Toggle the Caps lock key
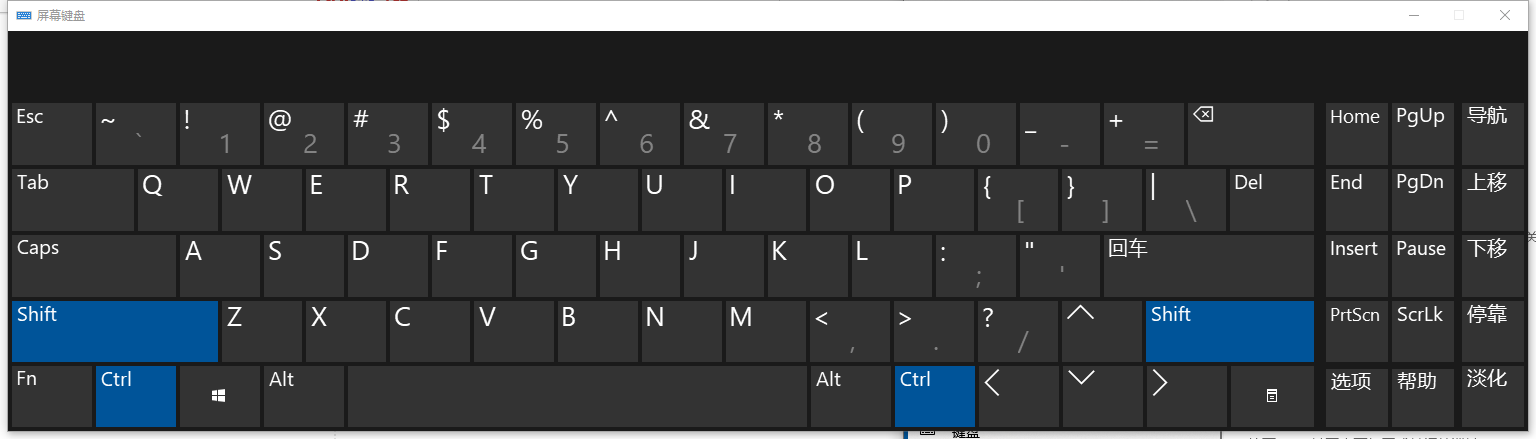This screenshot has height=439, width=1536. pyautogui.click(x=95, y=265)
